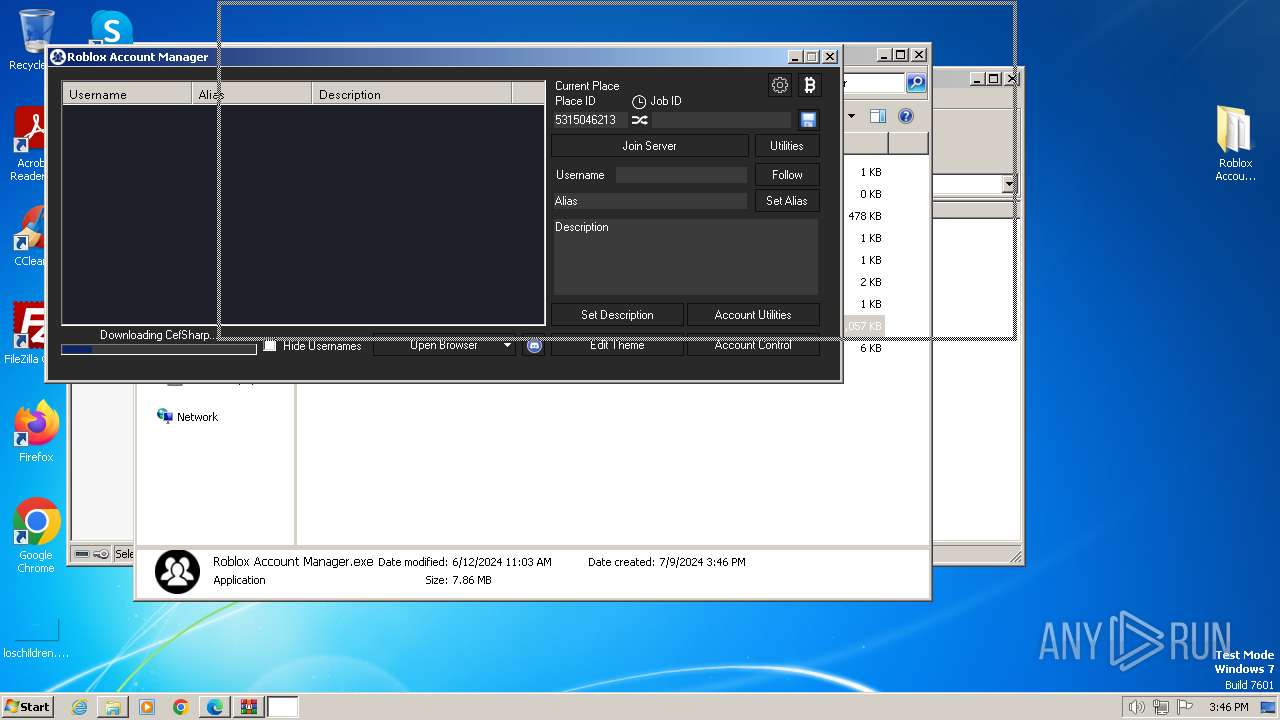Focus the Description text area
This screenshot has height=720, width=1280.
click(685, 256)
